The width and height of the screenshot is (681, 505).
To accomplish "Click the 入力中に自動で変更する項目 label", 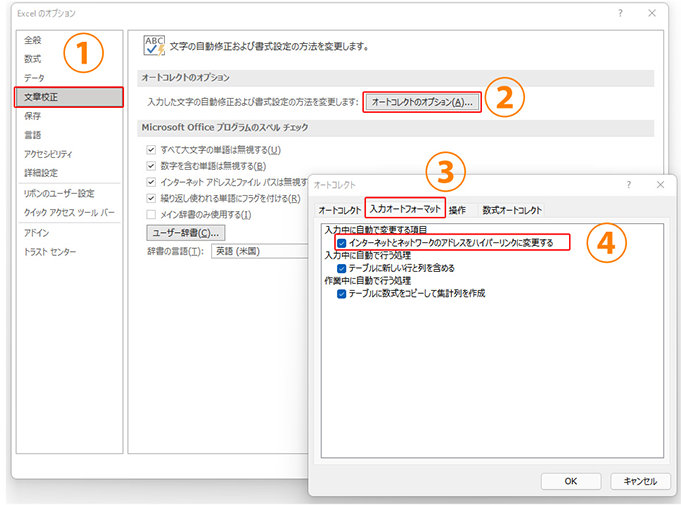I will point(376,230).
